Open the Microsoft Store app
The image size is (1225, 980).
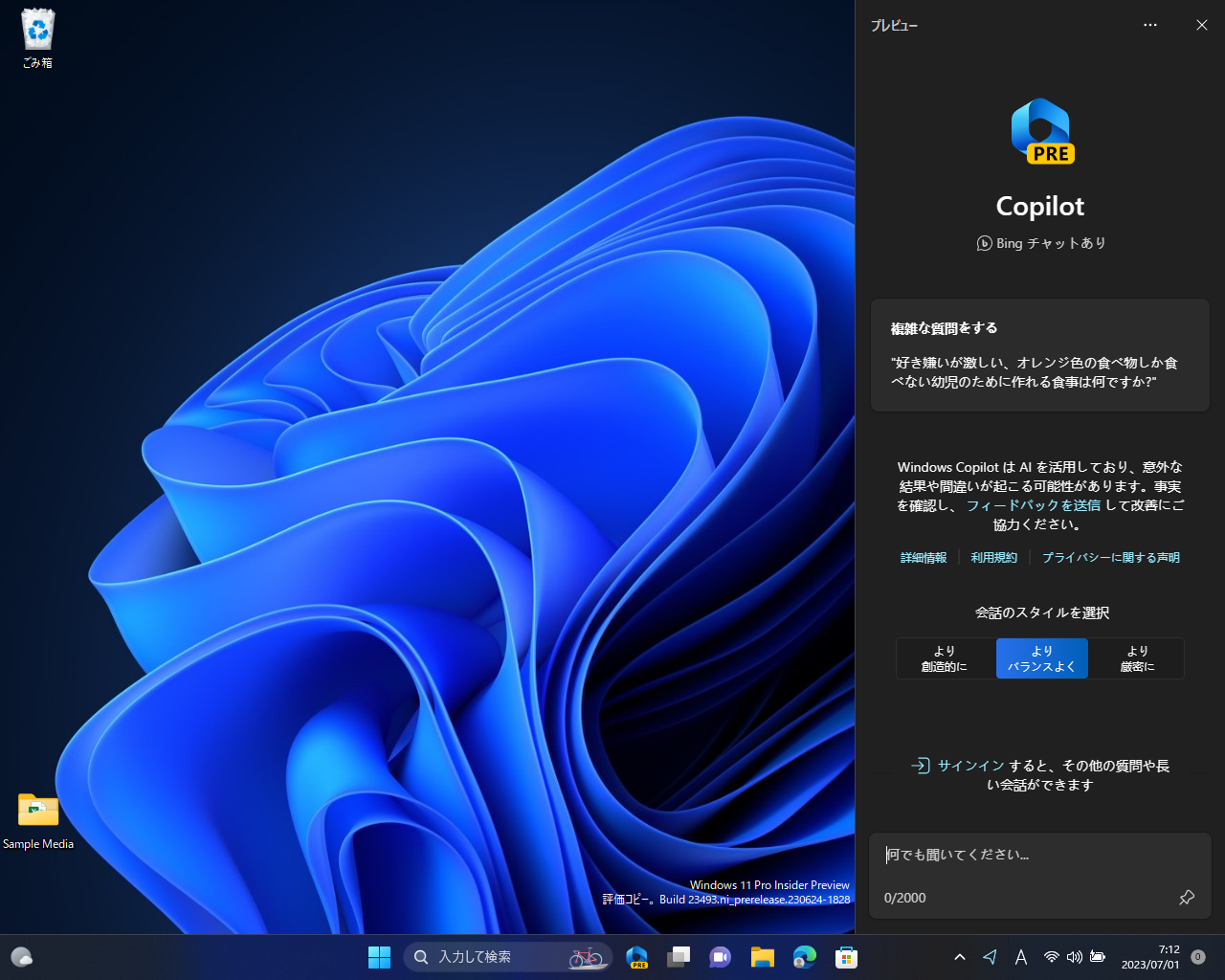[x=846, y=956]
